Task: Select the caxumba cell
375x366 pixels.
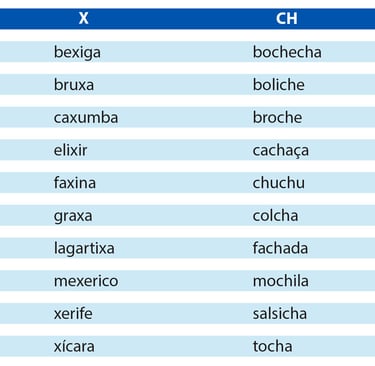Action: 86,117
